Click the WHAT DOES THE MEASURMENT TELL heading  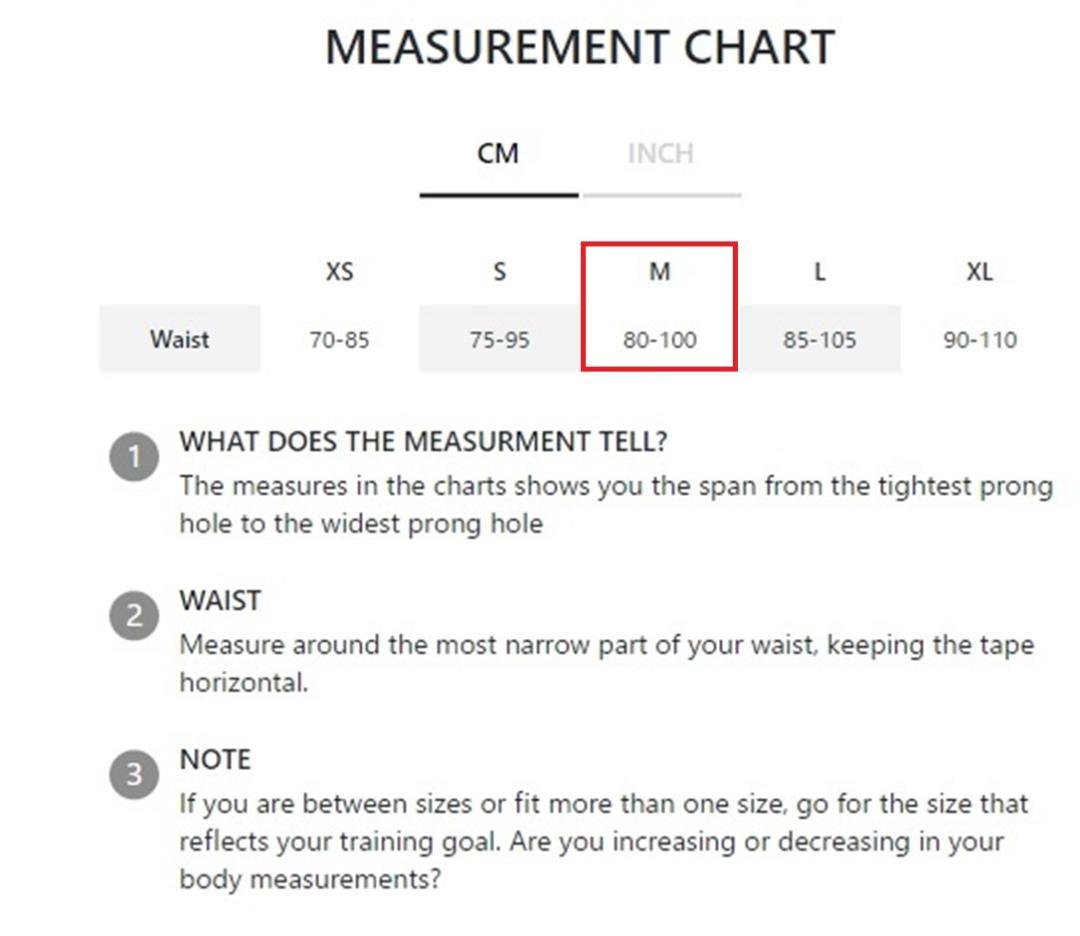[423, 441]
